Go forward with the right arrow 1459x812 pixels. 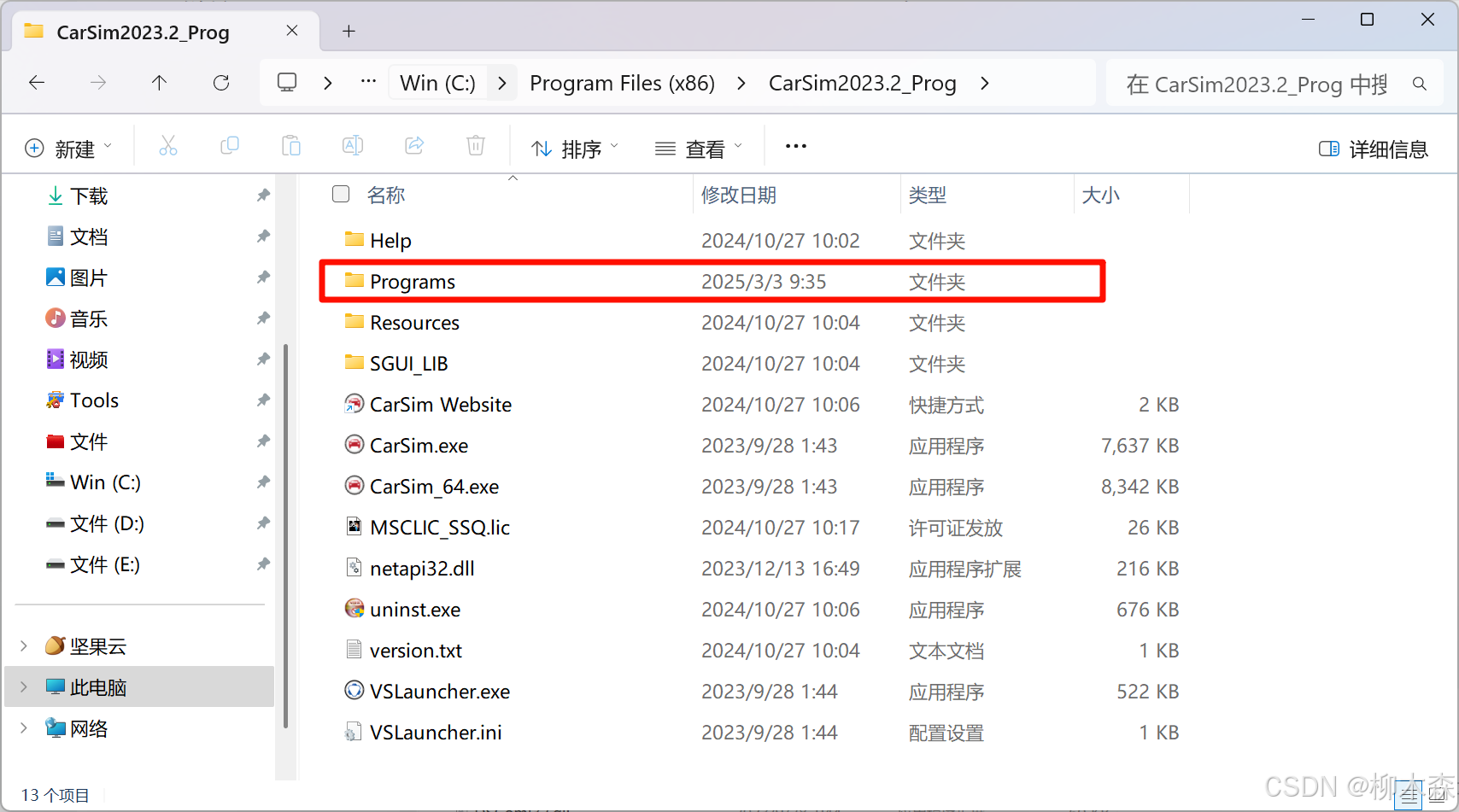coord(98,83)
